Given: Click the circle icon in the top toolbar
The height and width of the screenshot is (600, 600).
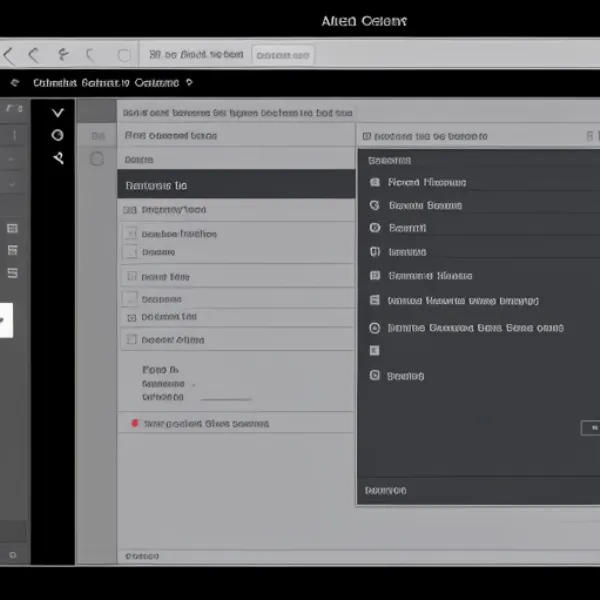Looking at the screenshot, I should pyautogui.click(x=124, y=56).
